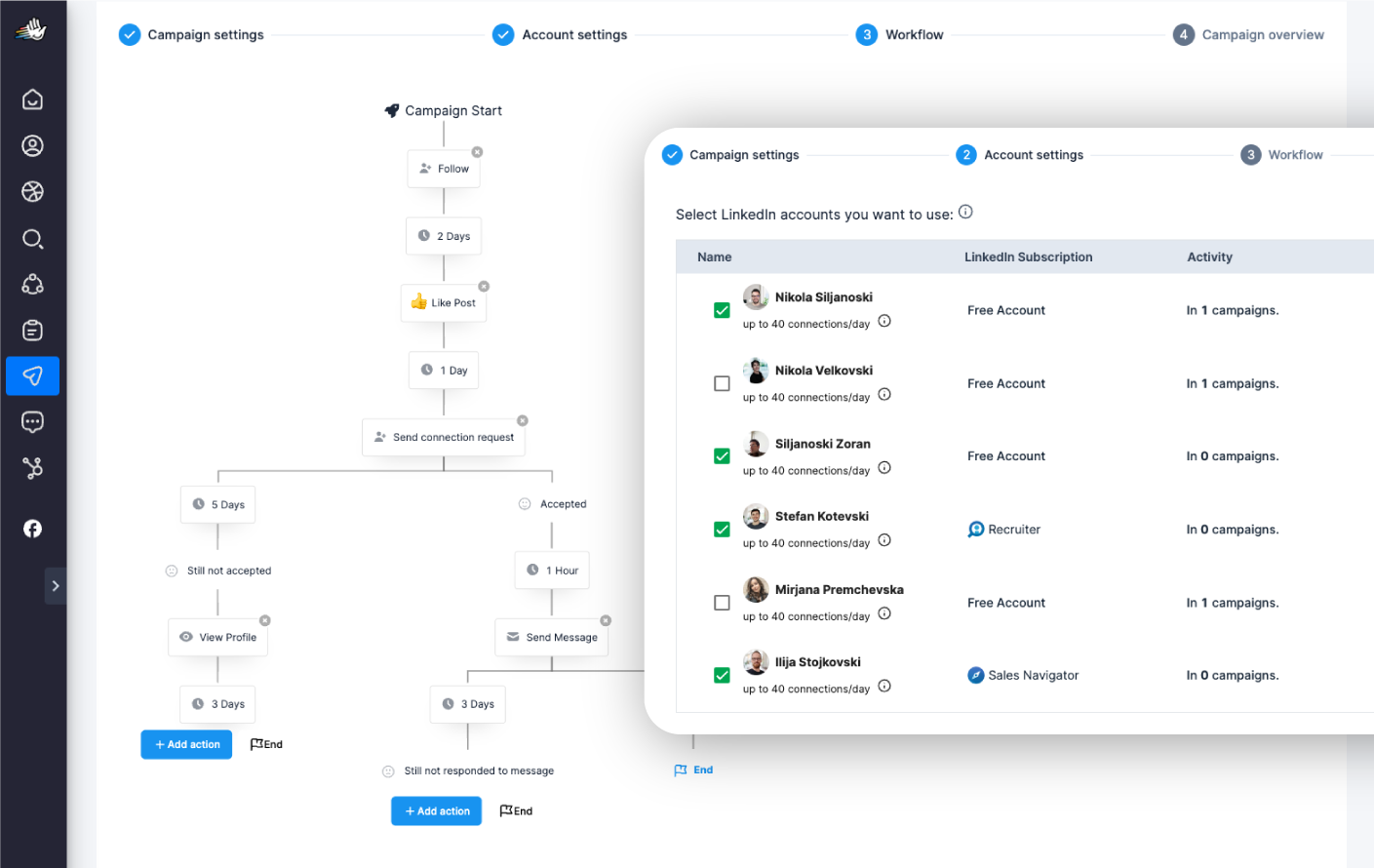Delete the Like Post step via X icon
1374x868 pixels.
pos(484,286)
